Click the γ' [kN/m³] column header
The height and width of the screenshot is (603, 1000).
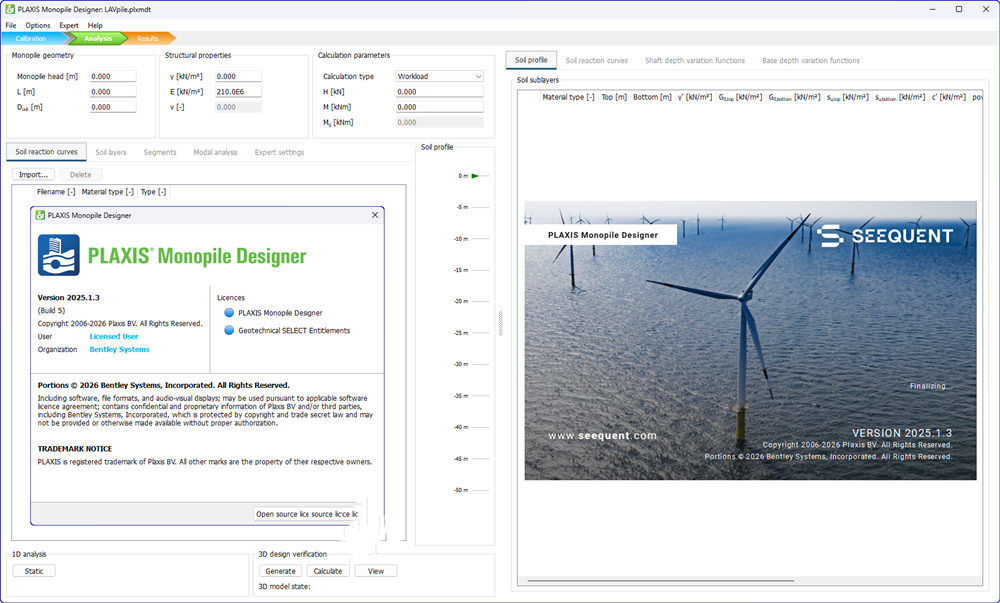695,97
